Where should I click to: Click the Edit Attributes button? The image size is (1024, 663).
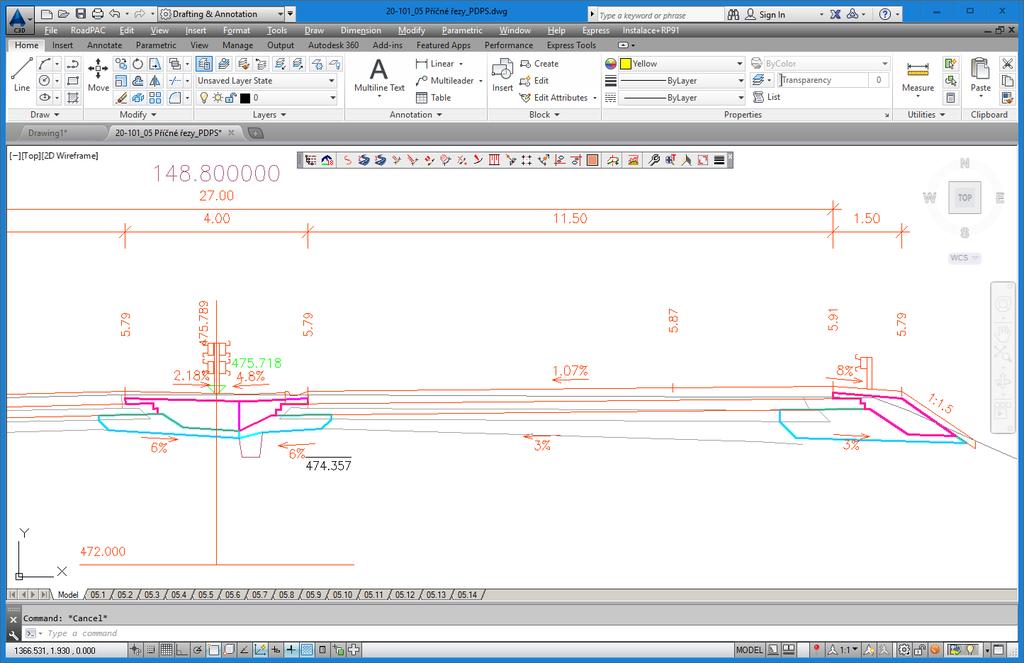pos(558,98)
